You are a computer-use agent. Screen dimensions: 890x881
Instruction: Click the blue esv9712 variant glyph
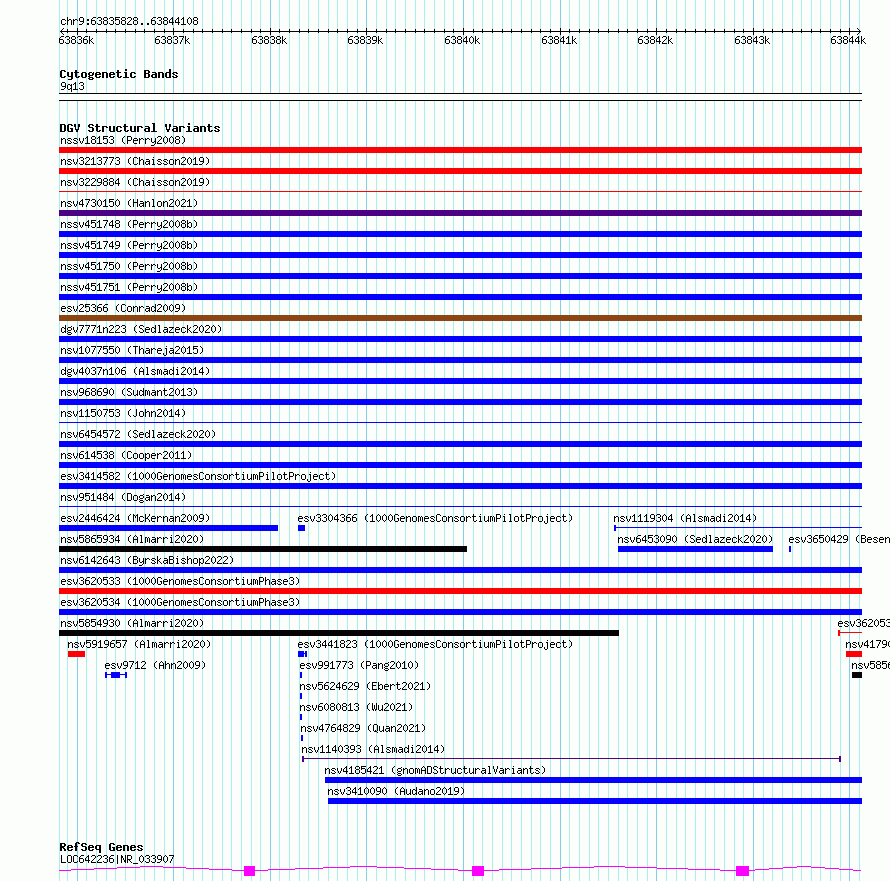pyautogui.click(x=116, y=675)
